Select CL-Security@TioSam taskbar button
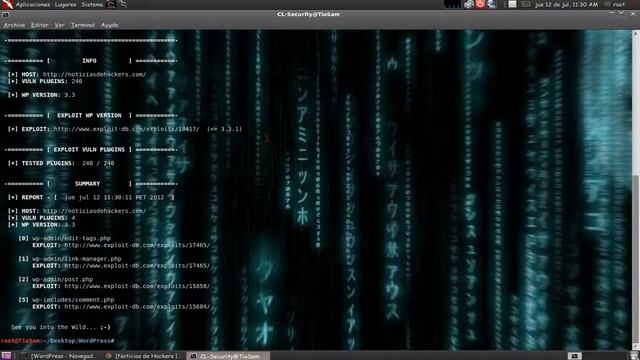This screenshot has height=360, width=640. click(x=229, y=356)
